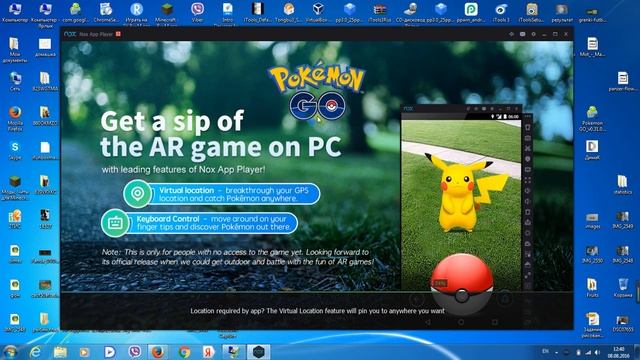The image size is (640, 360).
Task: Select the VirtualBox desktop icon
Action: (x=318, y=12)
